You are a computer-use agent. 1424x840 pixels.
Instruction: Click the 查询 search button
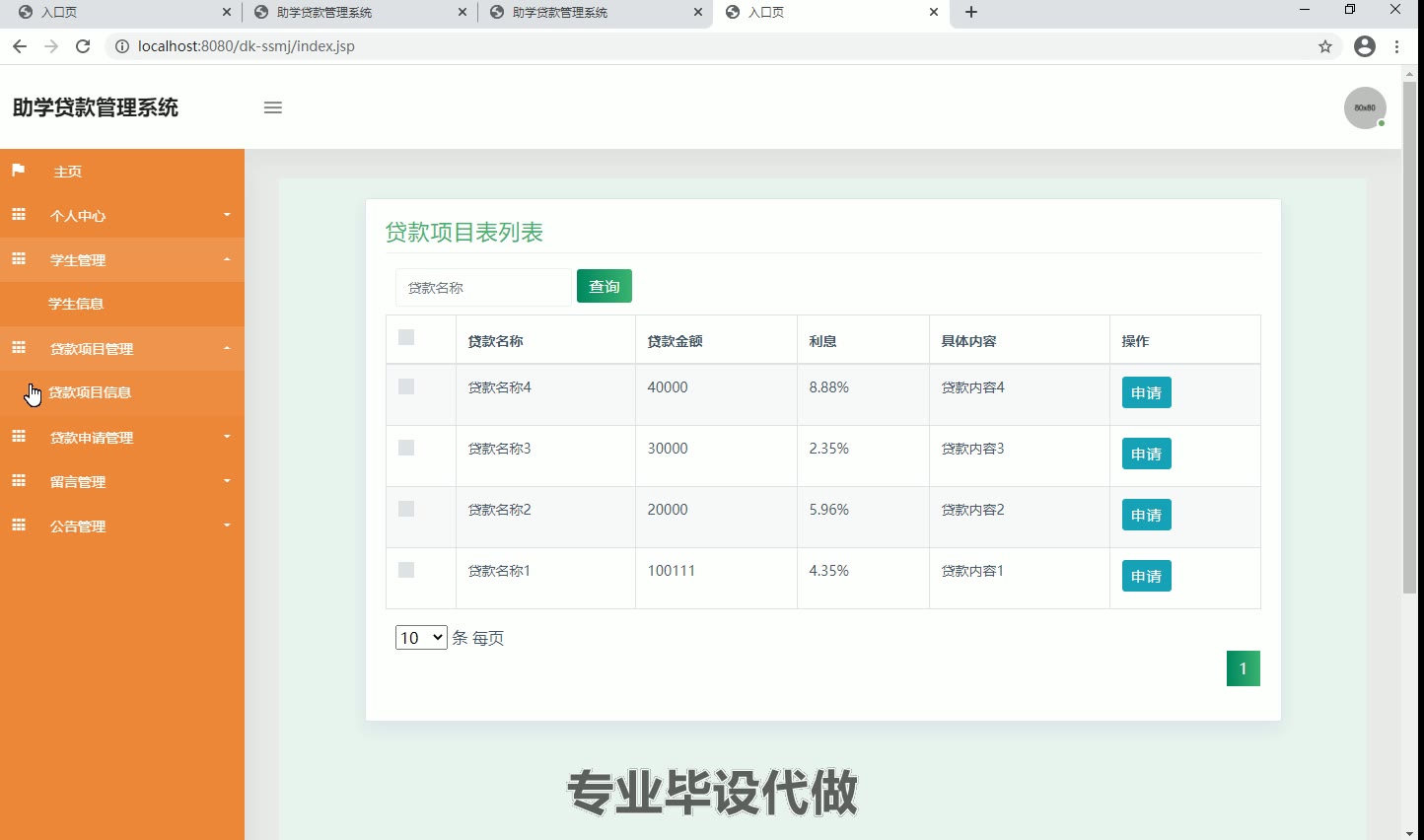coord(605,286)
